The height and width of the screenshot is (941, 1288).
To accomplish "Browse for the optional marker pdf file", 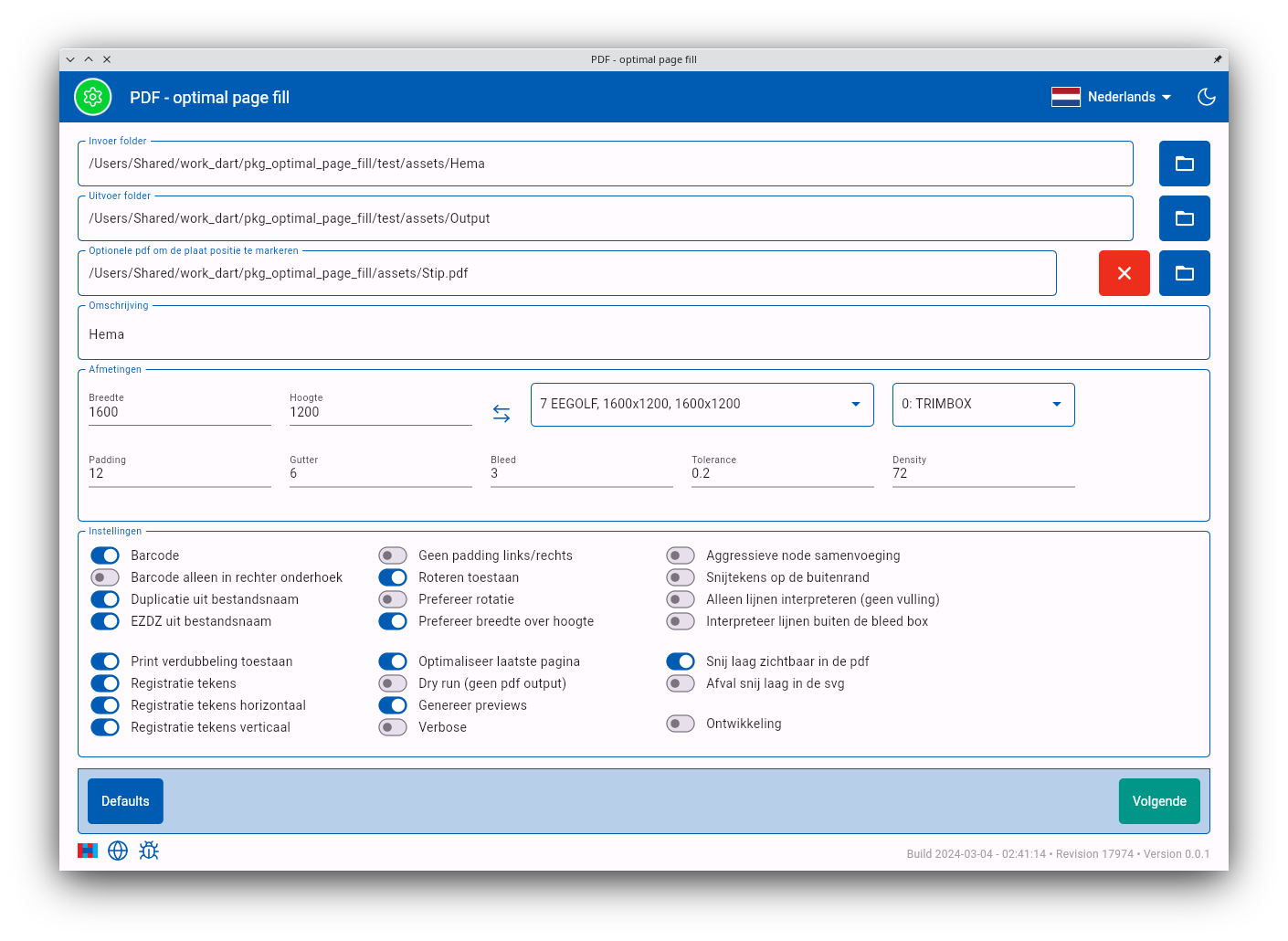I will click(1184, 273).
